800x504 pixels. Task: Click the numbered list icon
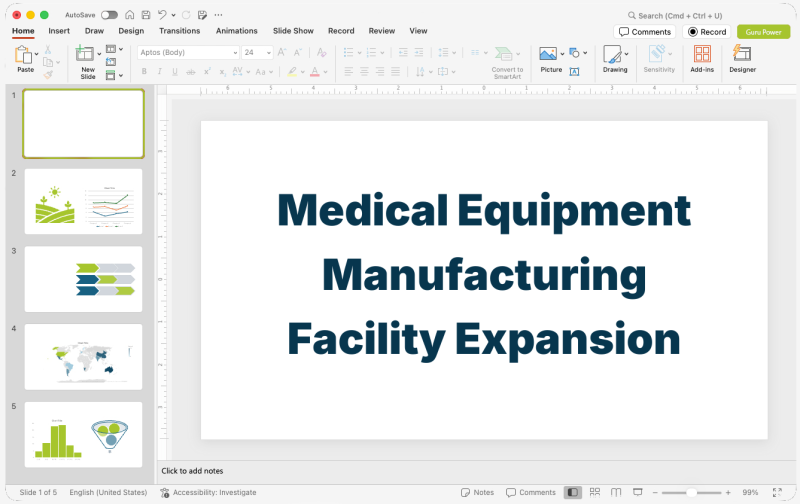[x=371, y=52]
